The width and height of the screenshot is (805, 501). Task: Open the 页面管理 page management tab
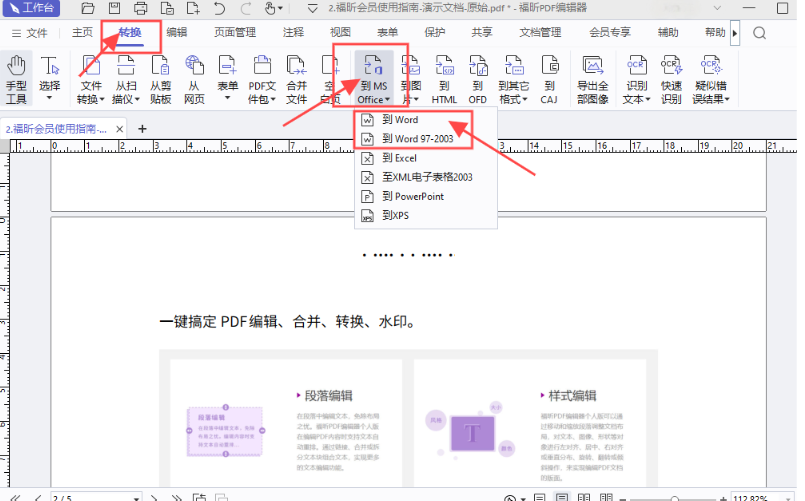pos(235,32)
